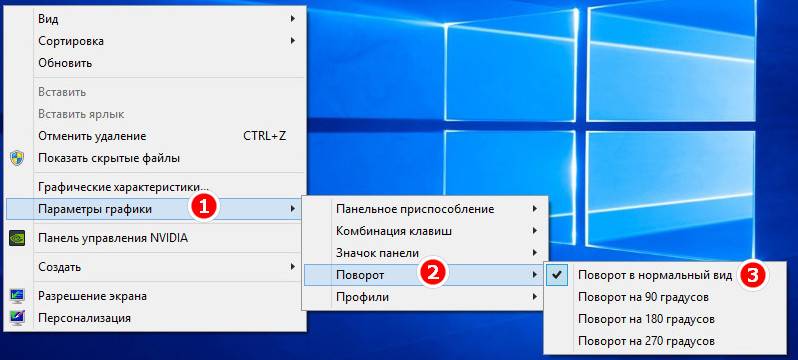
Task: Click the Поворот menu entry
Action: click(x=425, y=275)
